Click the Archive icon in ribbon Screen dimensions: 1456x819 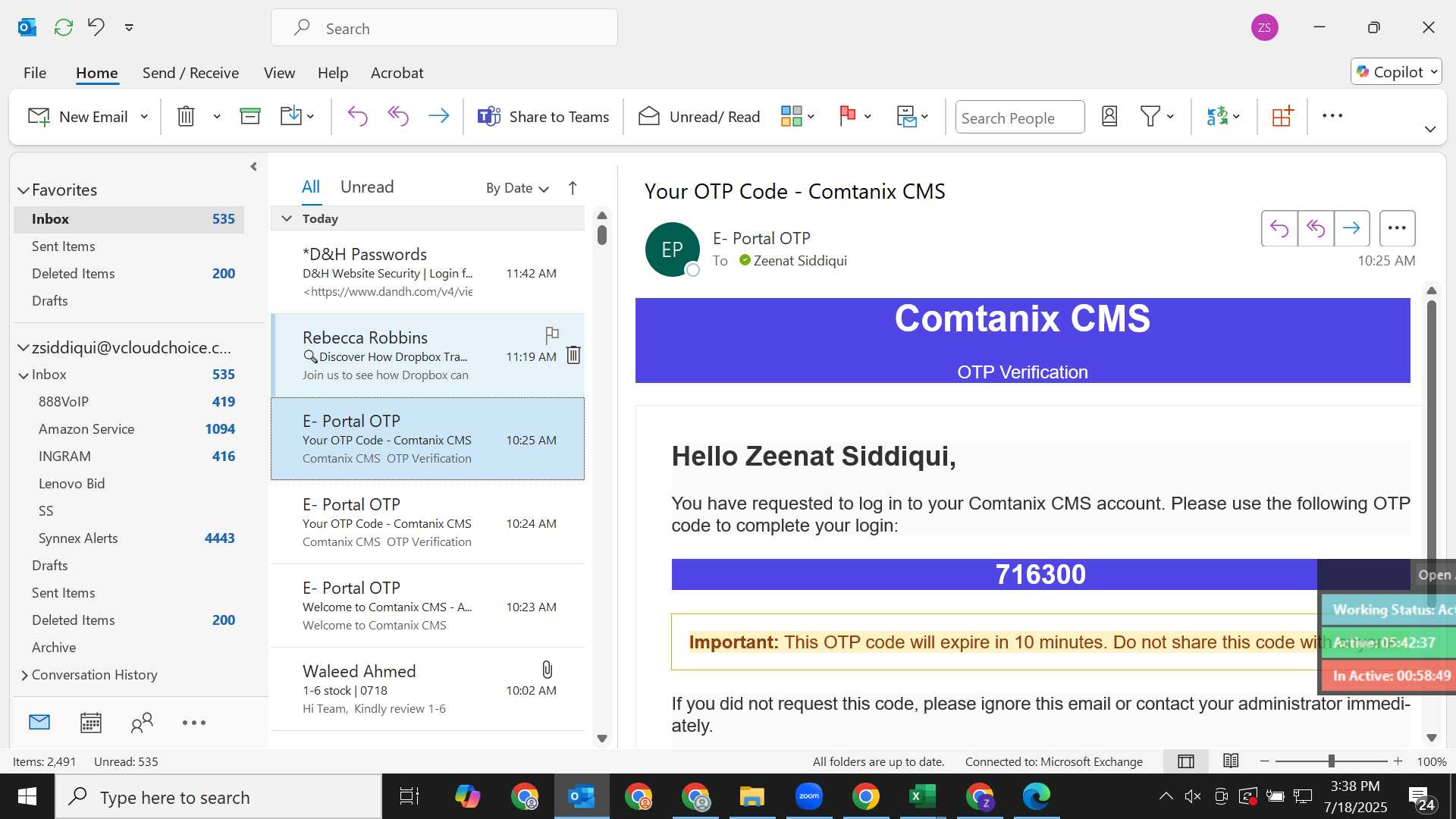(x=250, y=117)
